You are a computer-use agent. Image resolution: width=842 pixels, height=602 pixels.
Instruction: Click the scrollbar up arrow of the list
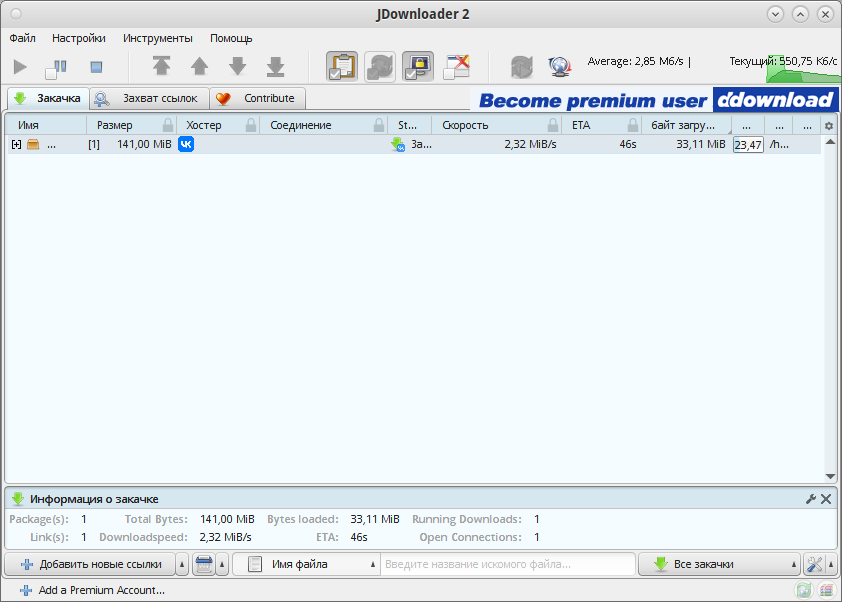(x=830, y=142)
